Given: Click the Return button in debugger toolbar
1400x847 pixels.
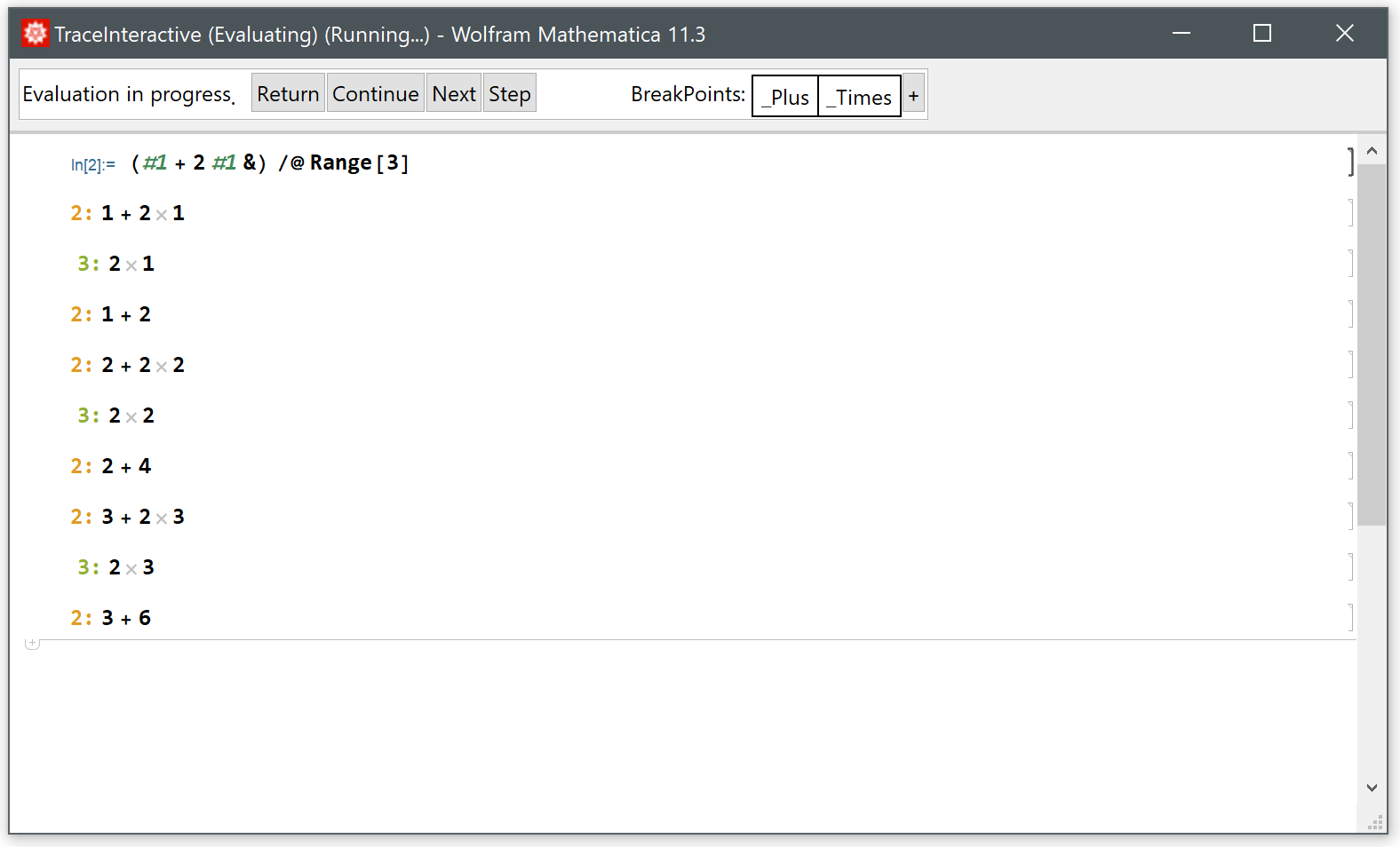Looking at the screenshot, I should pyautogui.click(x=287, y=94).
